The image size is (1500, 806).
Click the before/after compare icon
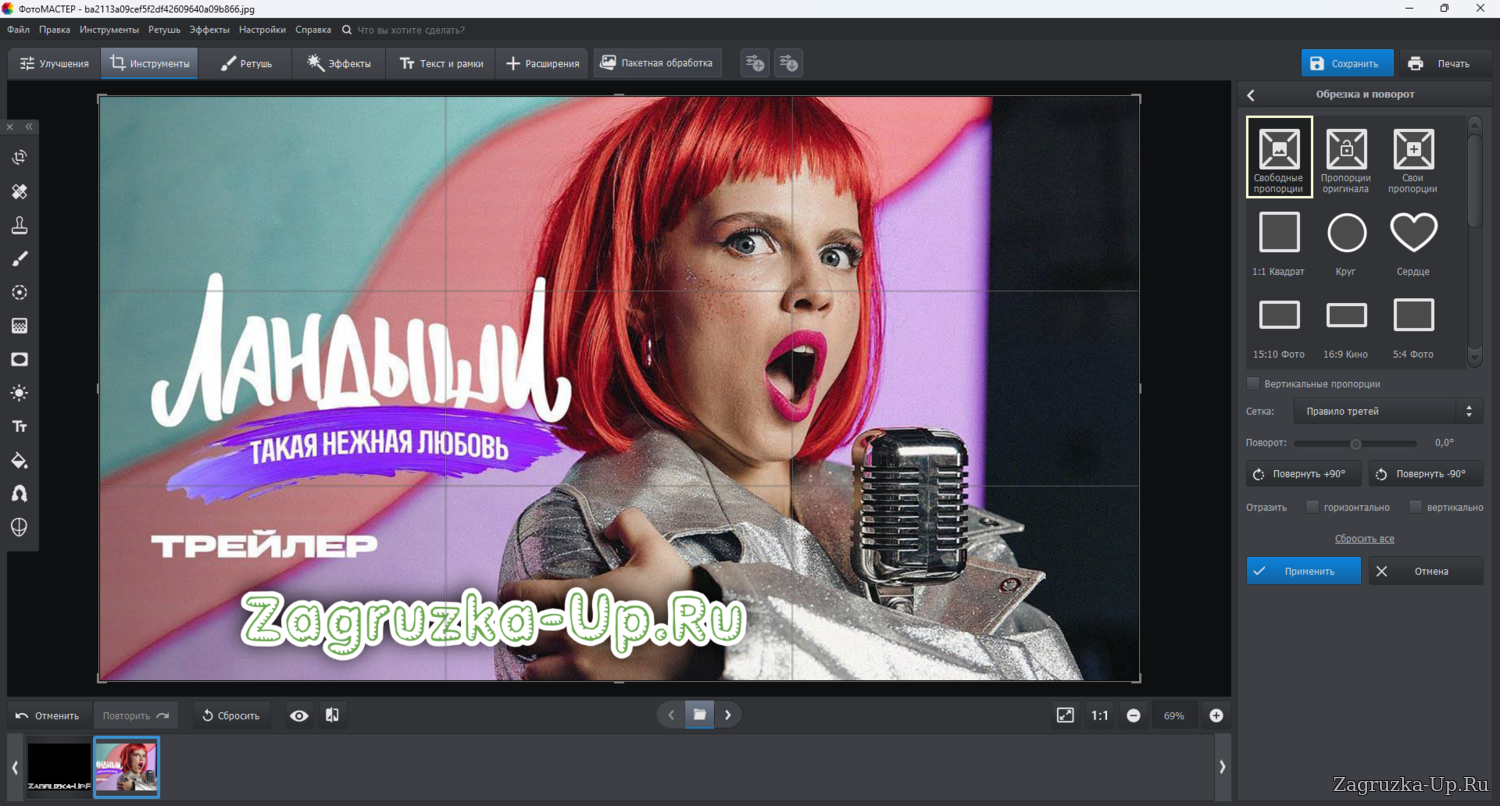tap(332, 715)
